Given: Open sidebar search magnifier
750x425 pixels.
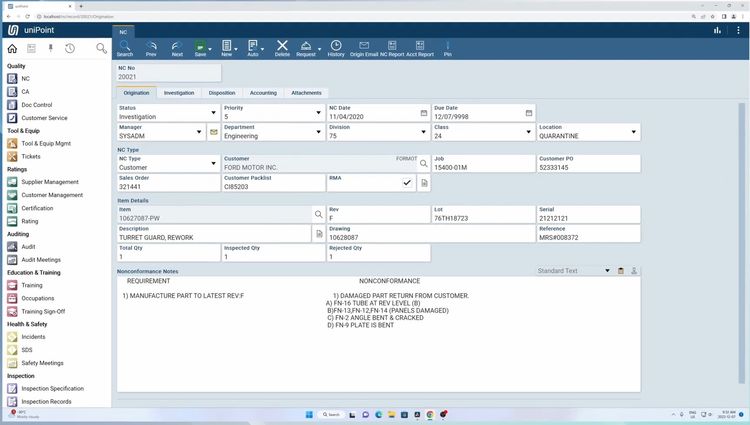Looking at the screenshot, I should coord(101,48).
